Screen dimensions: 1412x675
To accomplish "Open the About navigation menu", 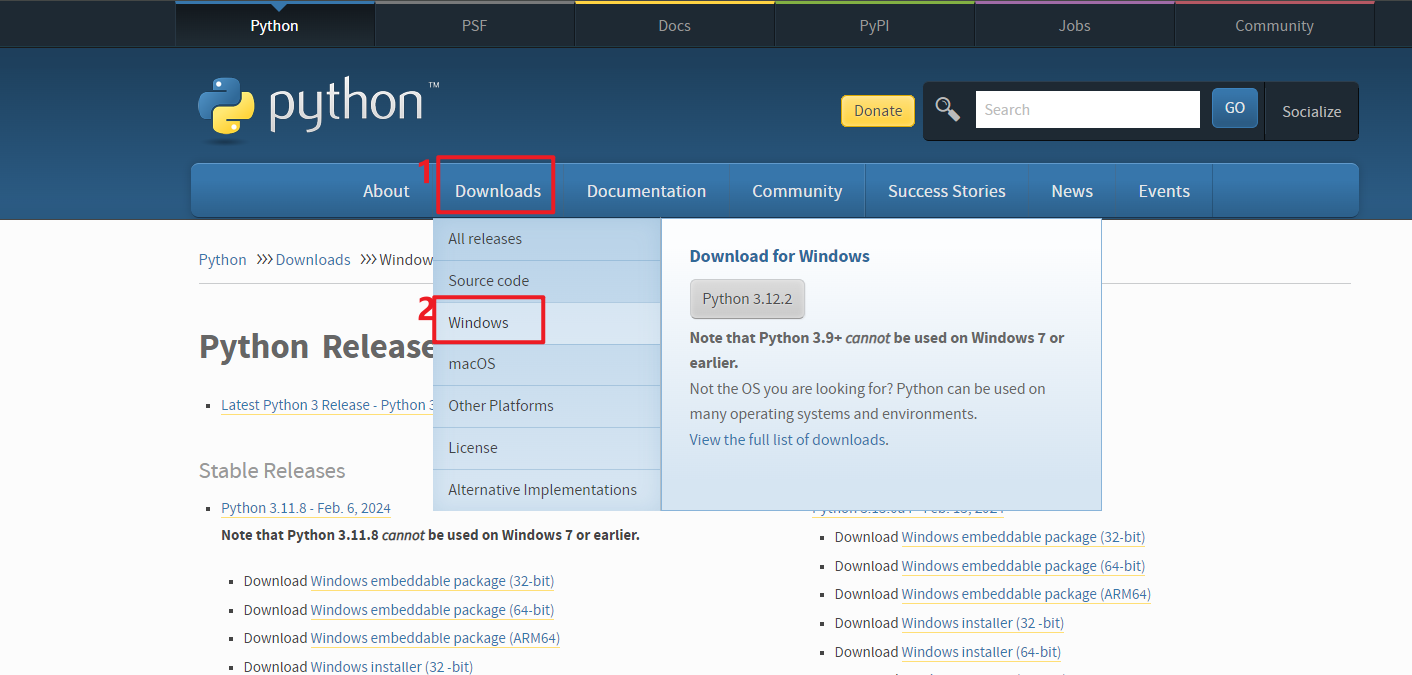I will click(386, 191).
